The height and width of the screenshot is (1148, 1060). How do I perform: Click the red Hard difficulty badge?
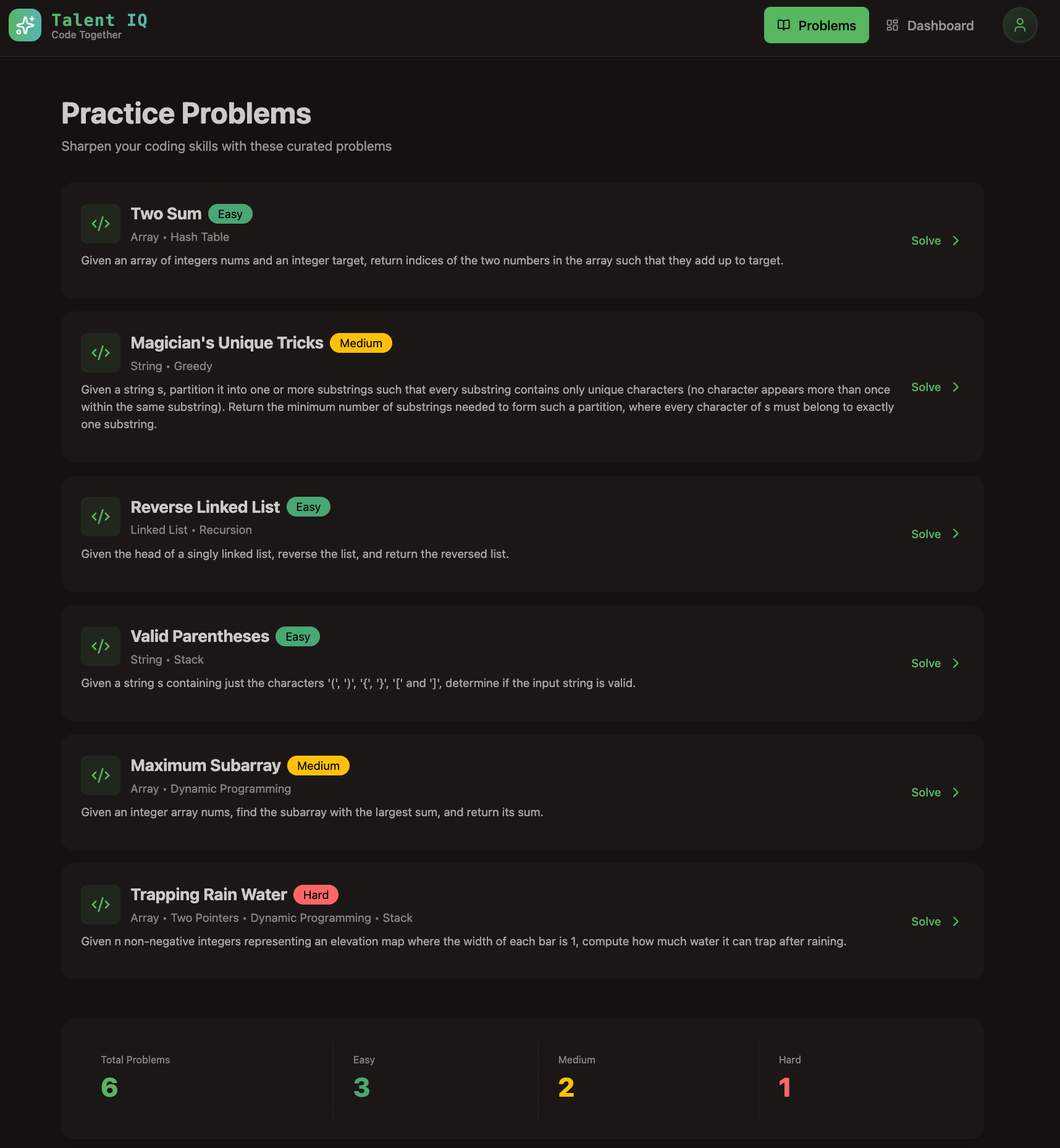(x=316, y=895)
